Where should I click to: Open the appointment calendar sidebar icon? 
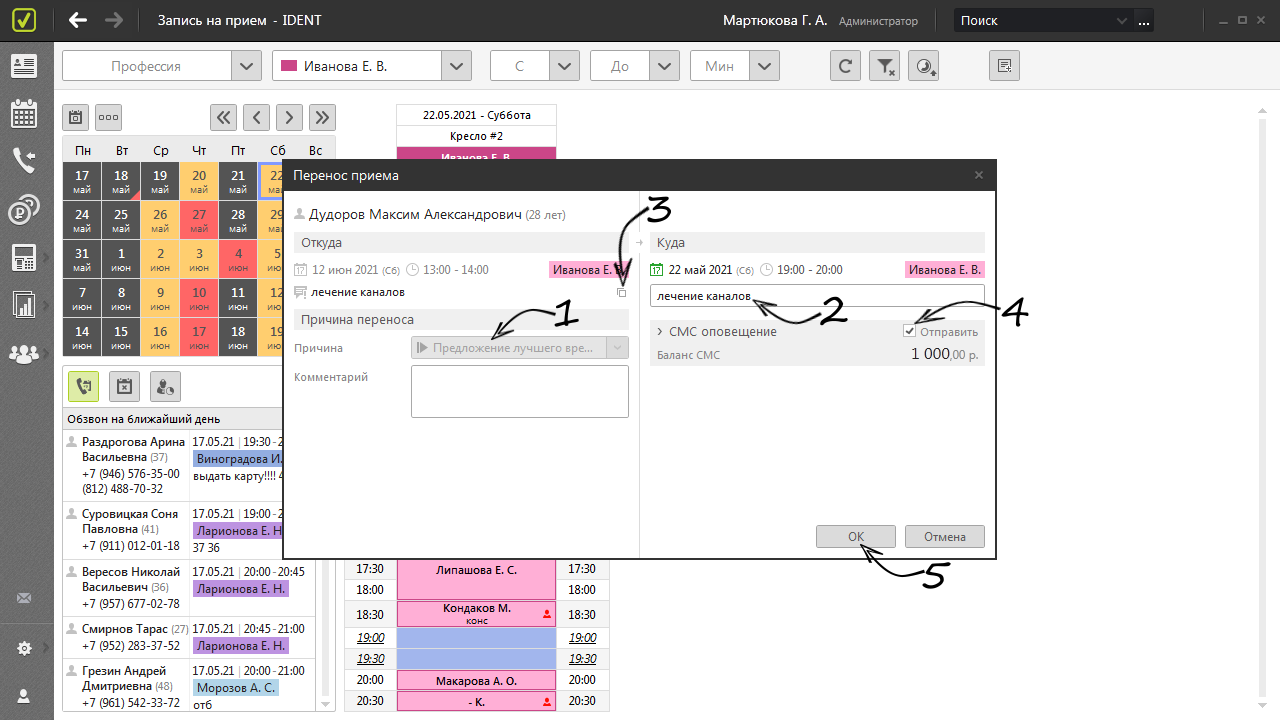click(x=24, y=113)
